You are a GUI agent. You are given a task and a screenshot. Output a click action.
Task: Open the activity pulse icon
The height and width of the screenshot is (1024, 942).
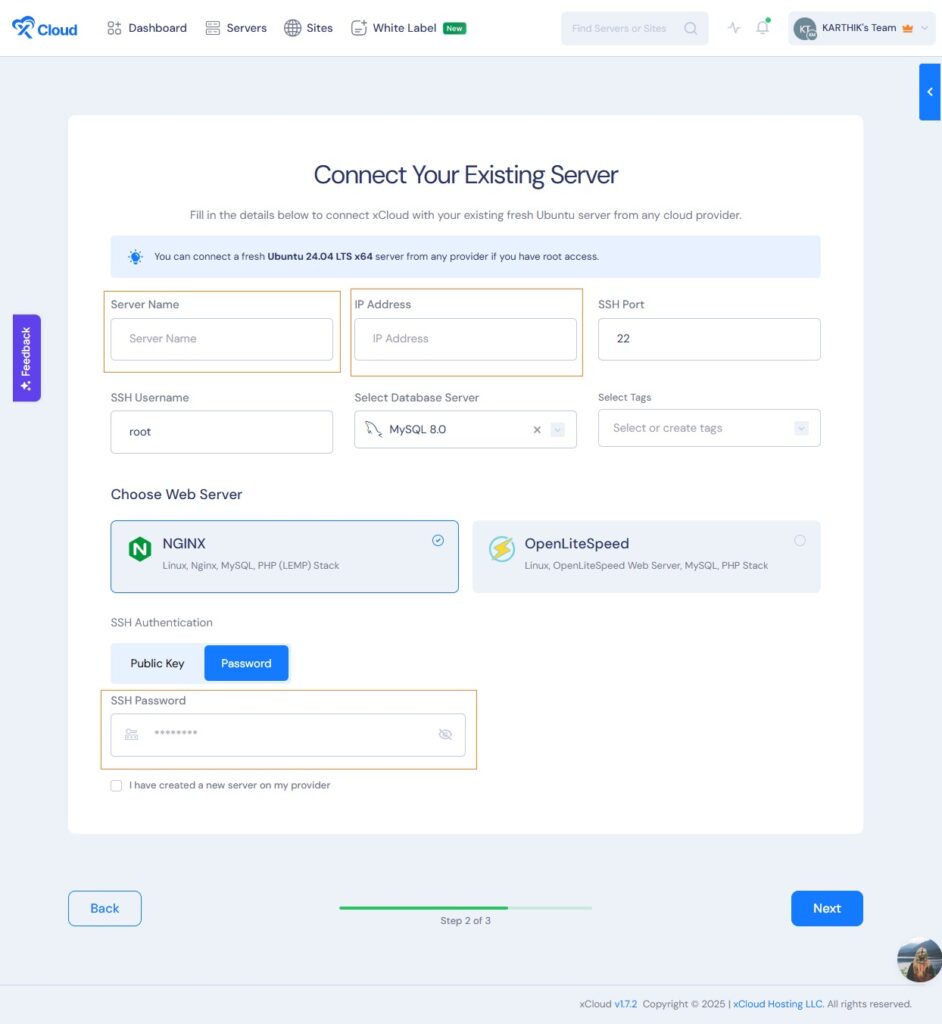point(734,27)
